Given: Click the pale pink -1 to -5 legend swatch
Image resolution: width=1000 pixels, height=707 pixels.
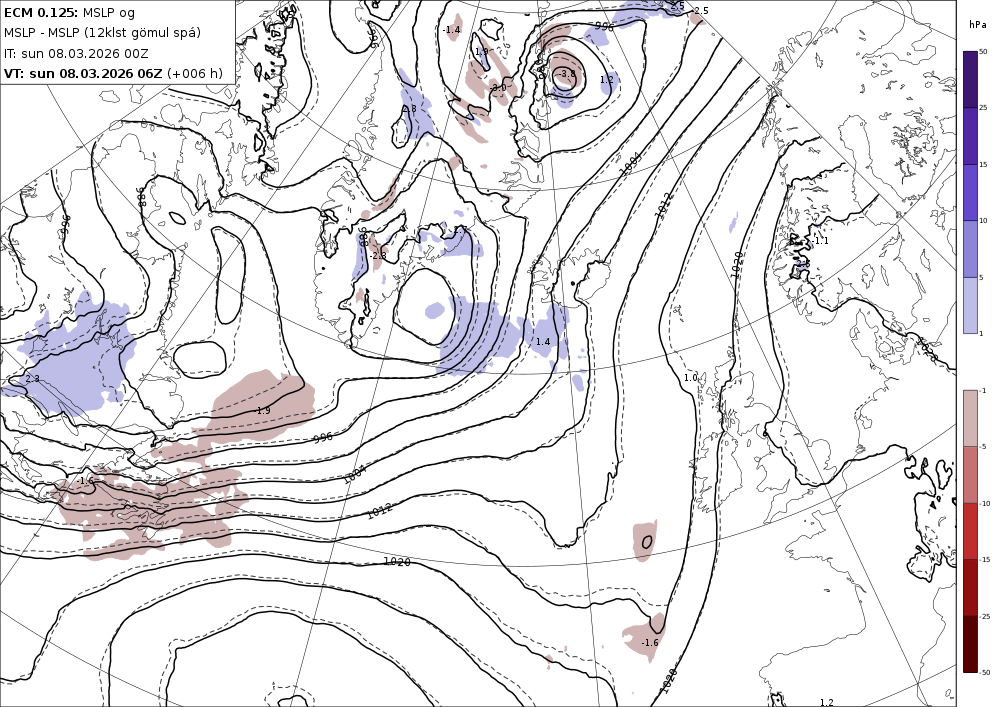Looking at the screenshot, I should coord(970,418).
